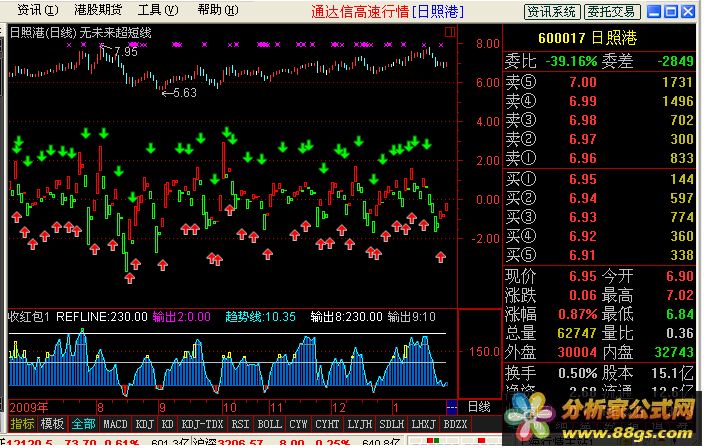Screen dimensions: 704x448
Task: Click the 卖④ price 6.99
Action: tap(583, 101)
